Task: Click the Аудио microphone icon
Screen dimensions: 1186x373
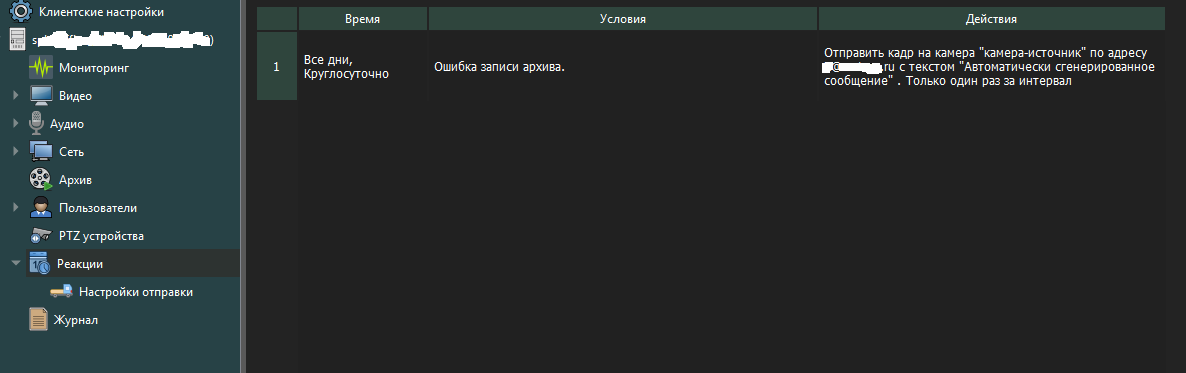Action: [36, 123]
